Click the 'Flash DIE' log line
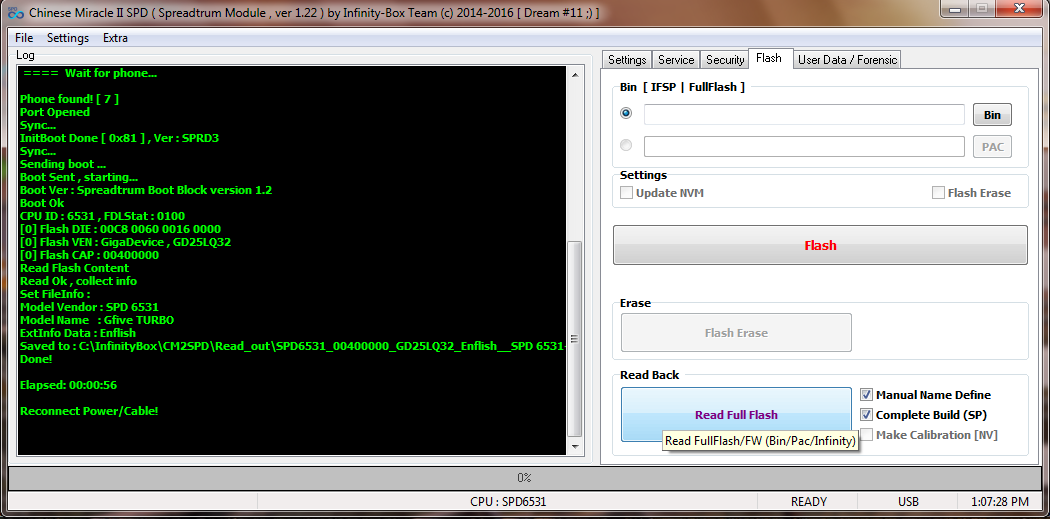1050x519 pixels. click(x=121, y=229)
